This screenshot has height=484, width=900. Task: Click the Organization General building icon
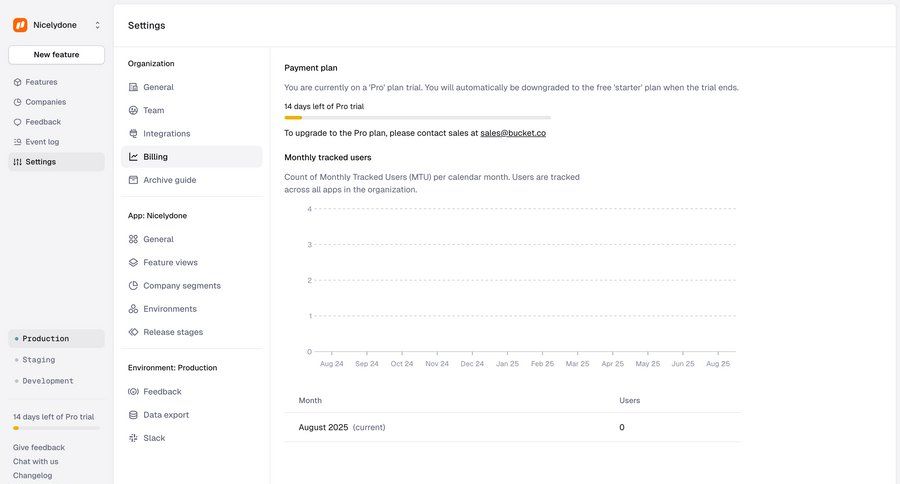[x=133, y=87]
